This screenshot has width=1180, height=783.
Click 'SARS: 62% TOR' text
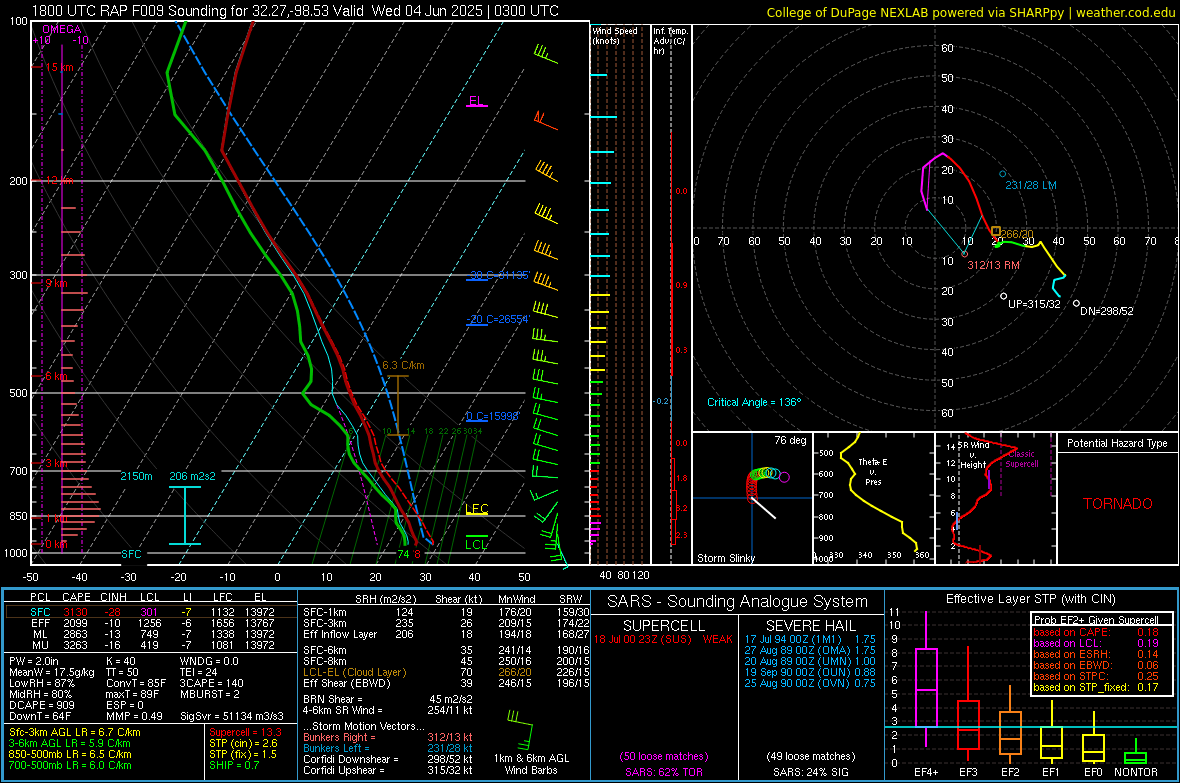click(x=664, y=772)
